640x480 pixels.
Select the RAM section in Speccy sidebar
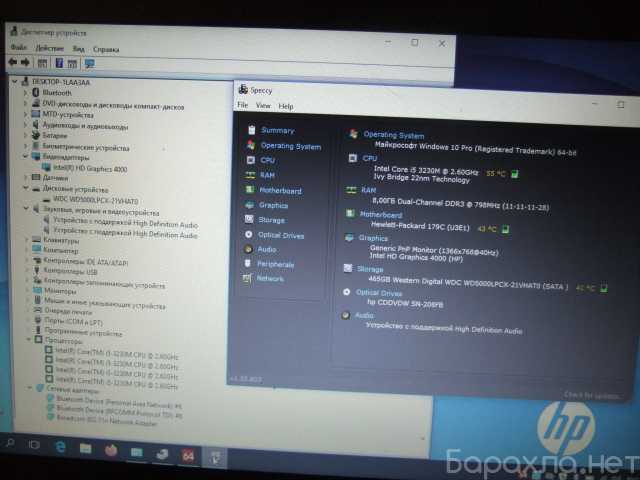pyautogui.click(x=266, y=175)
